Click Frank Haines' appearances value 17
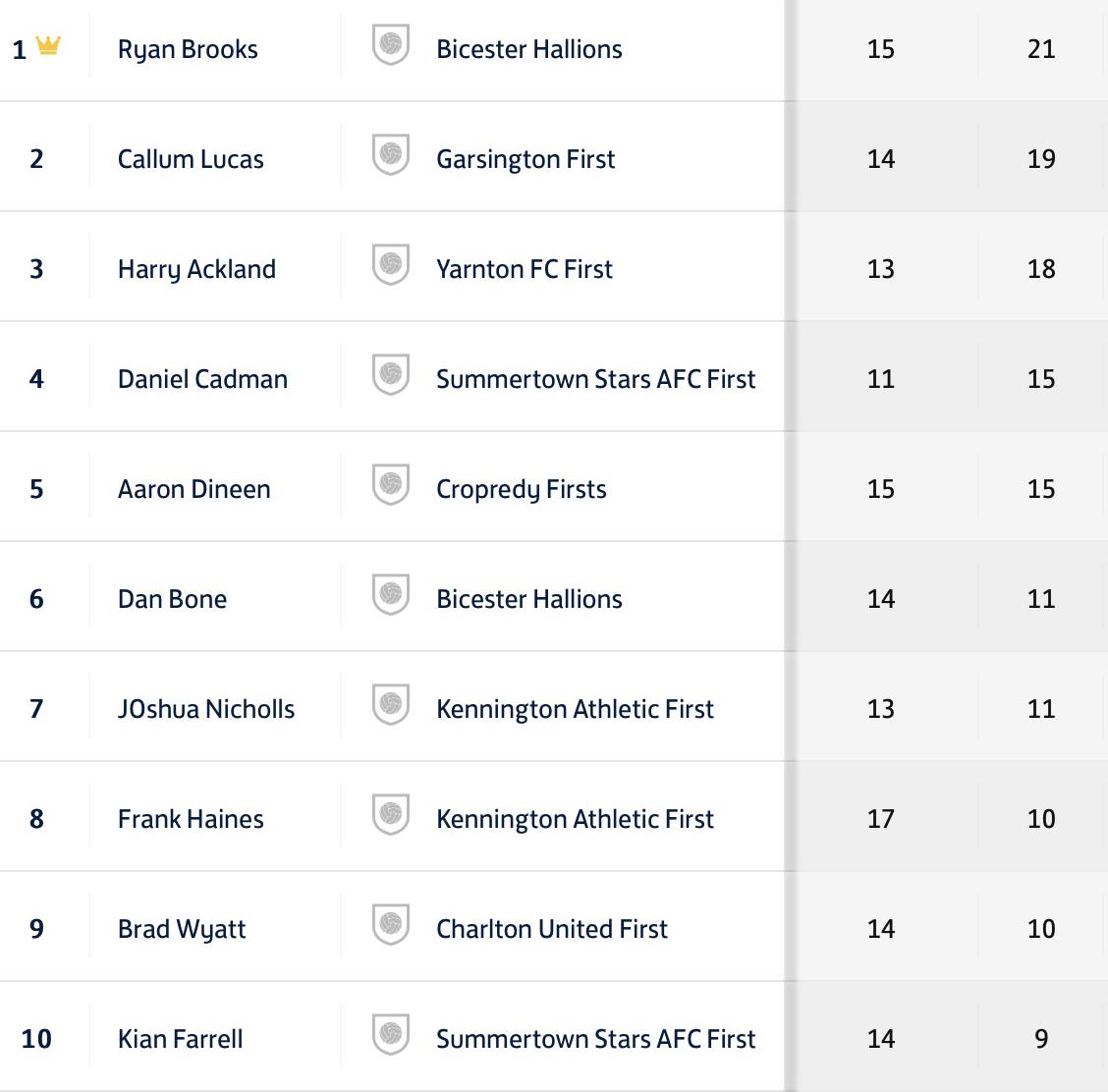This screenshot has height=1092, width=1108. click(x=881, y=819)
